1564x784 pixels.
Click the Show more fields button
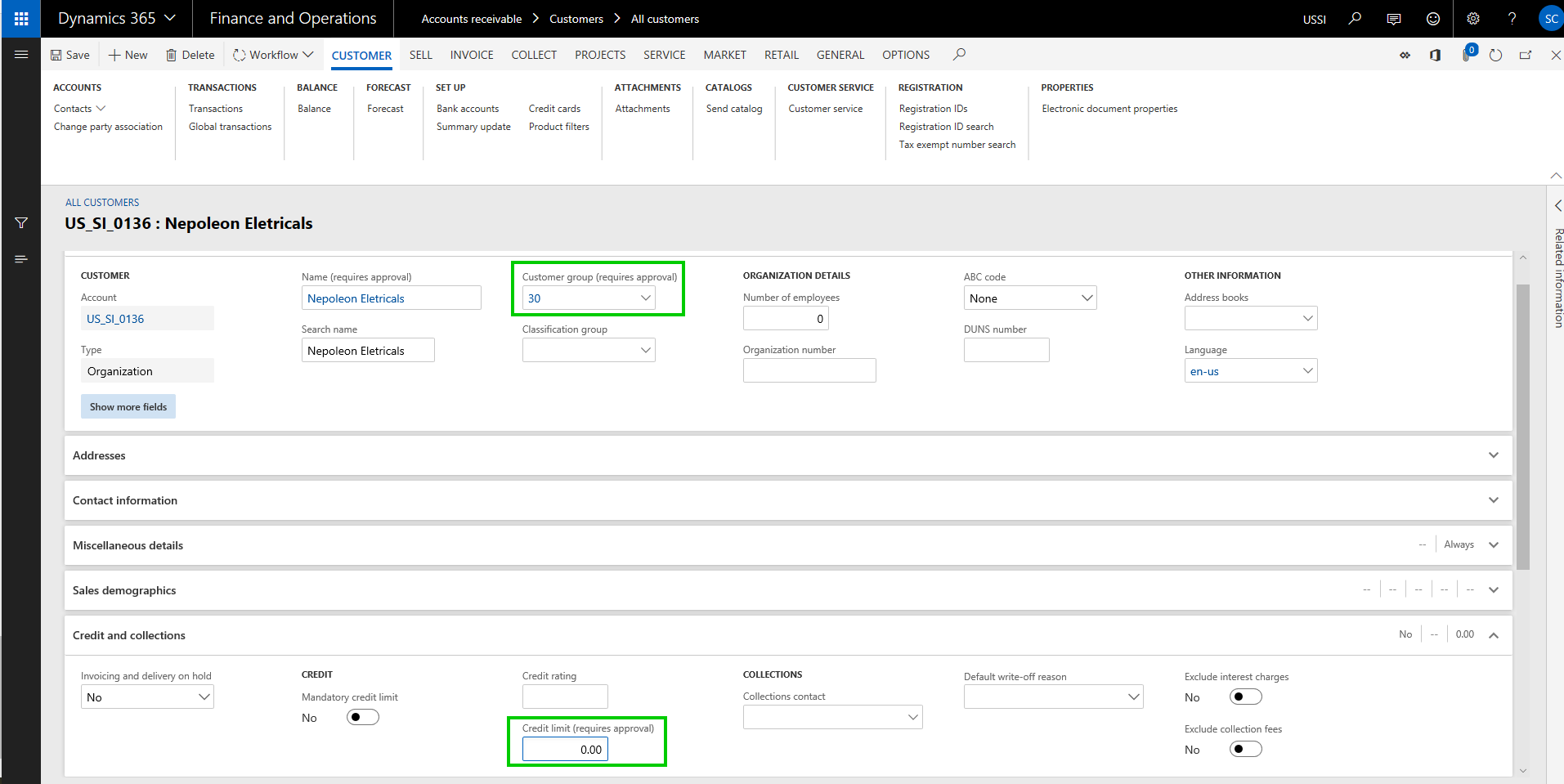128,406
